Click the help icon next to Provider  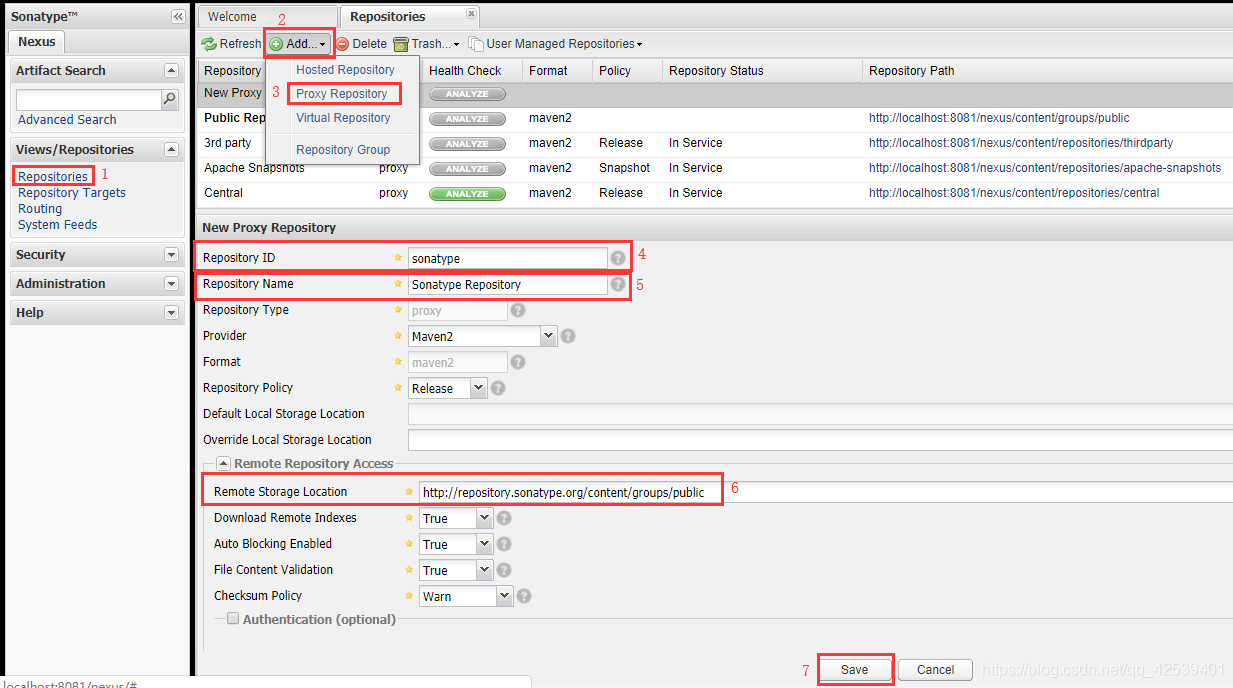point(568,336)
